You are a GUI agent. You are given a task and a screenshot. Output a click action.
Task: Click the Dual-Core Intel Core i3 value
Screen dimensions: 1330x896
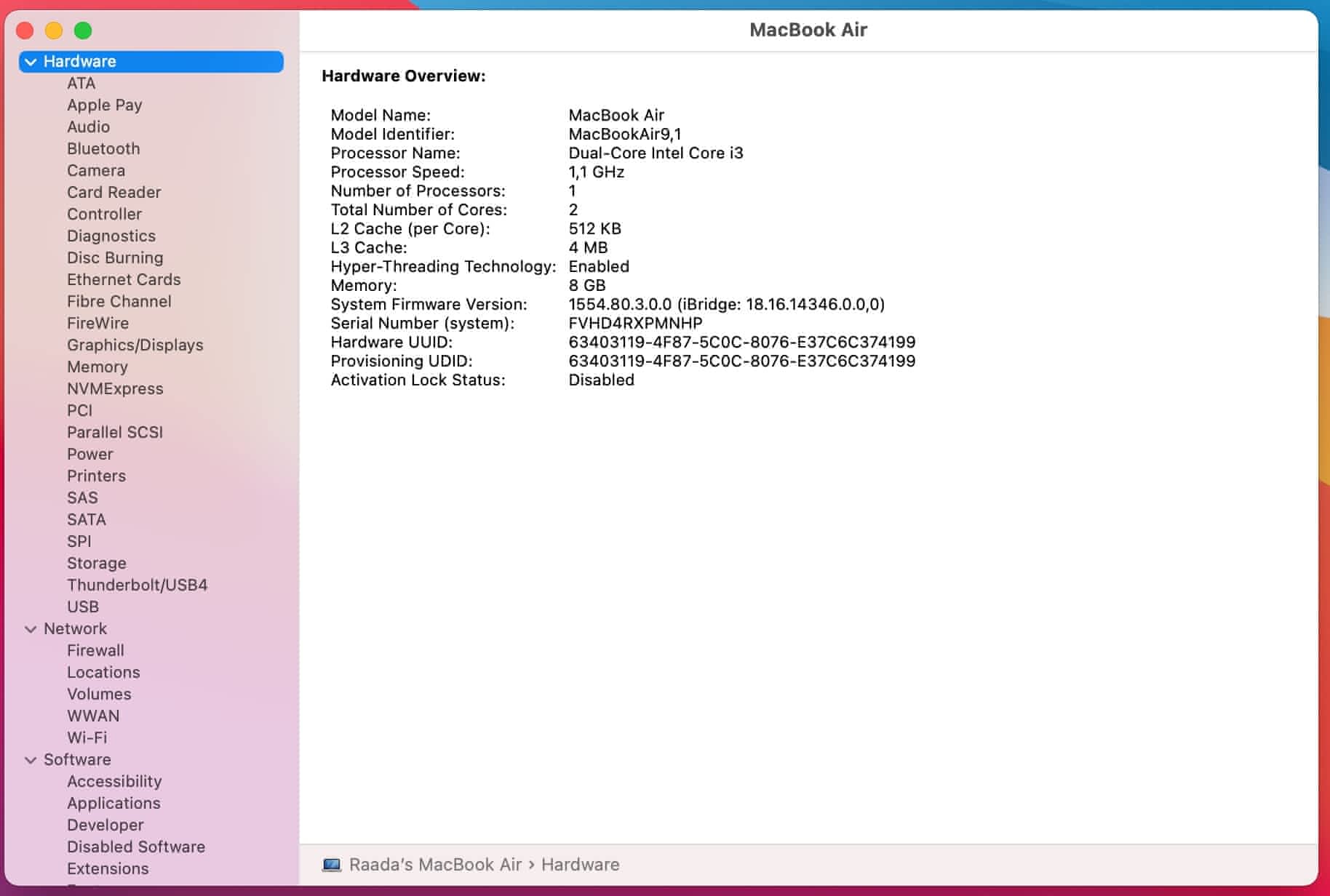click(x=656, y=153)
